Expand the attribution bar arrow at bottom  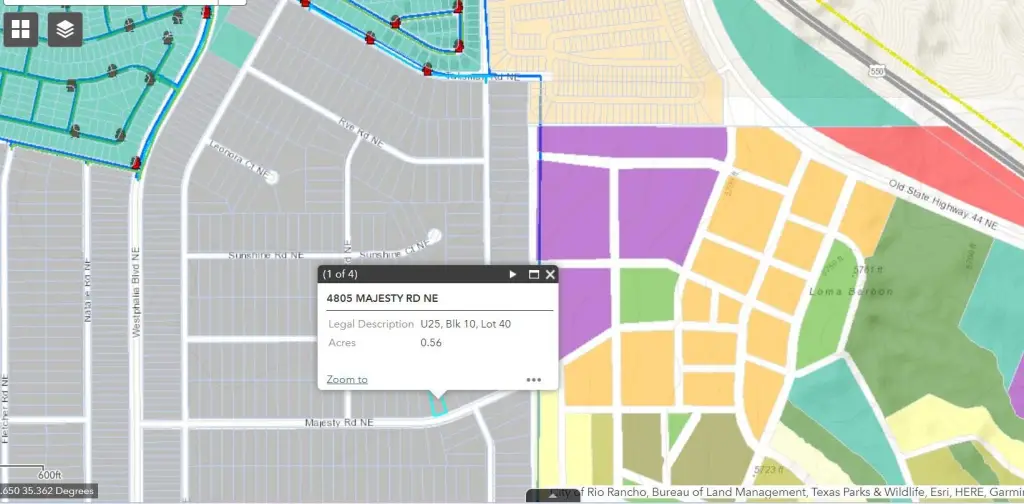551,494
